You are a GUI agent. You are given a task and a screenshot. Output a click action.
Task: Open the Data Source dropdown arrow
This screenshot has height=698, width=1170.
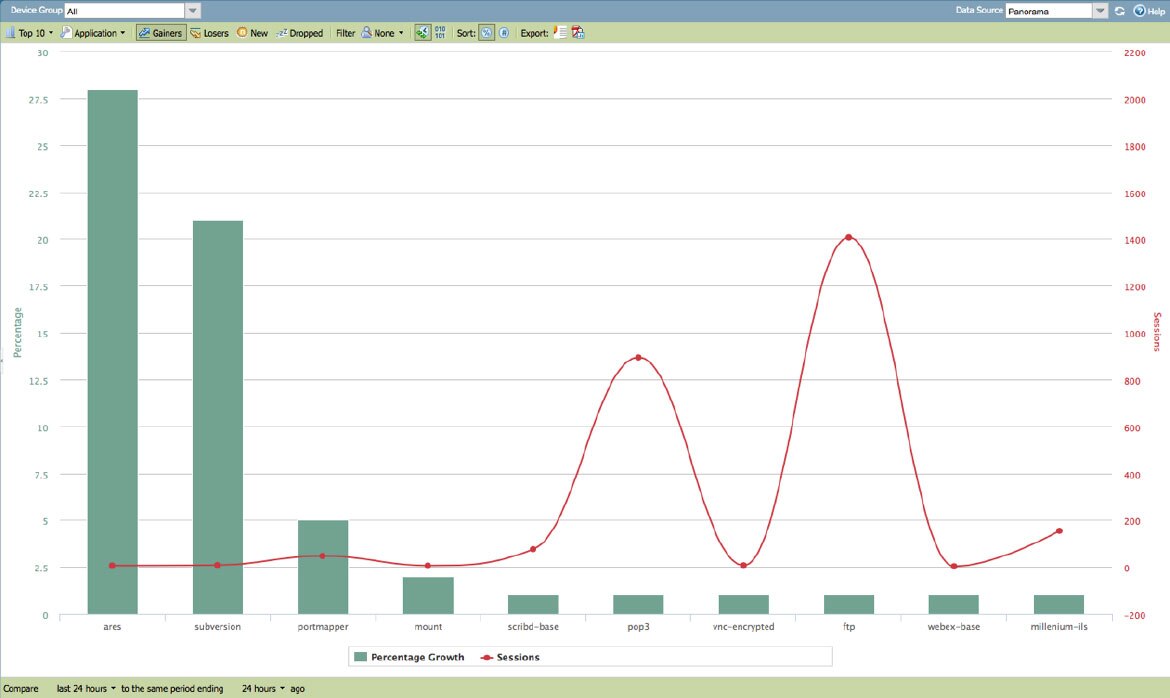[x=1100, y=10]
